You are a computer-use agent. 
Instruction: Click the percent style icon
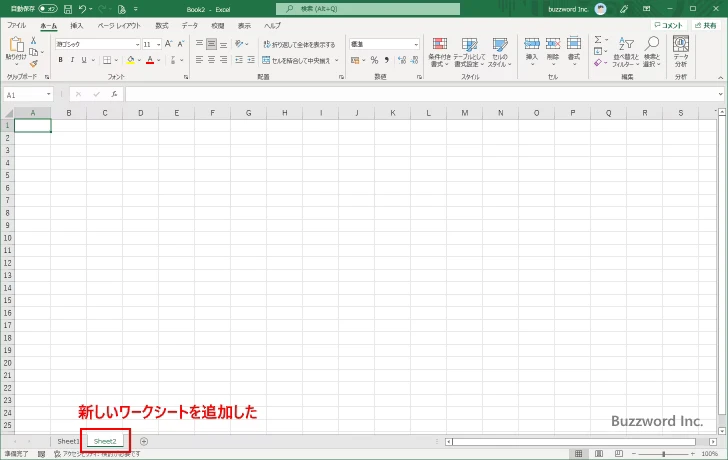click(374, 60)
